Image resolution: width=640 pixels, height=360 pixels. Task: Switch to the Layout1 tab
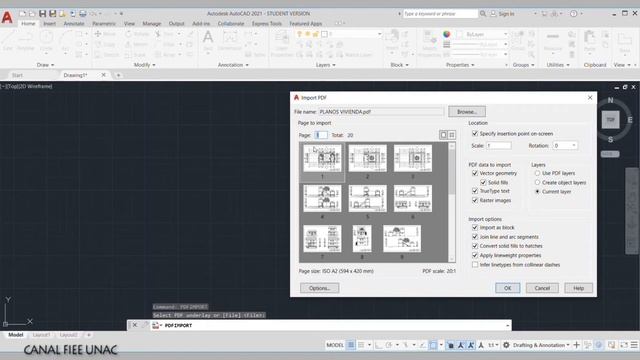41,335
